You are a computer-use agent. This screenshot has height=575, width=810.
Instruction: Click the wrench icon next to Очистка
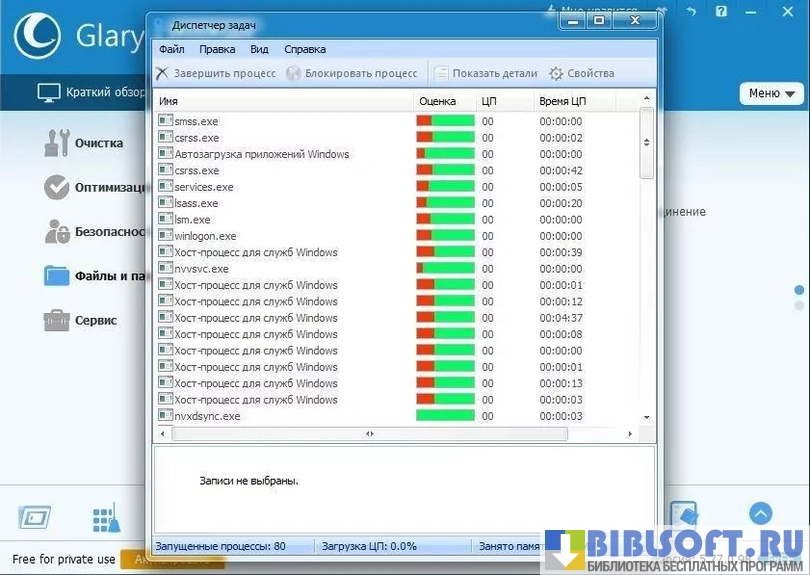click(57, 143)
